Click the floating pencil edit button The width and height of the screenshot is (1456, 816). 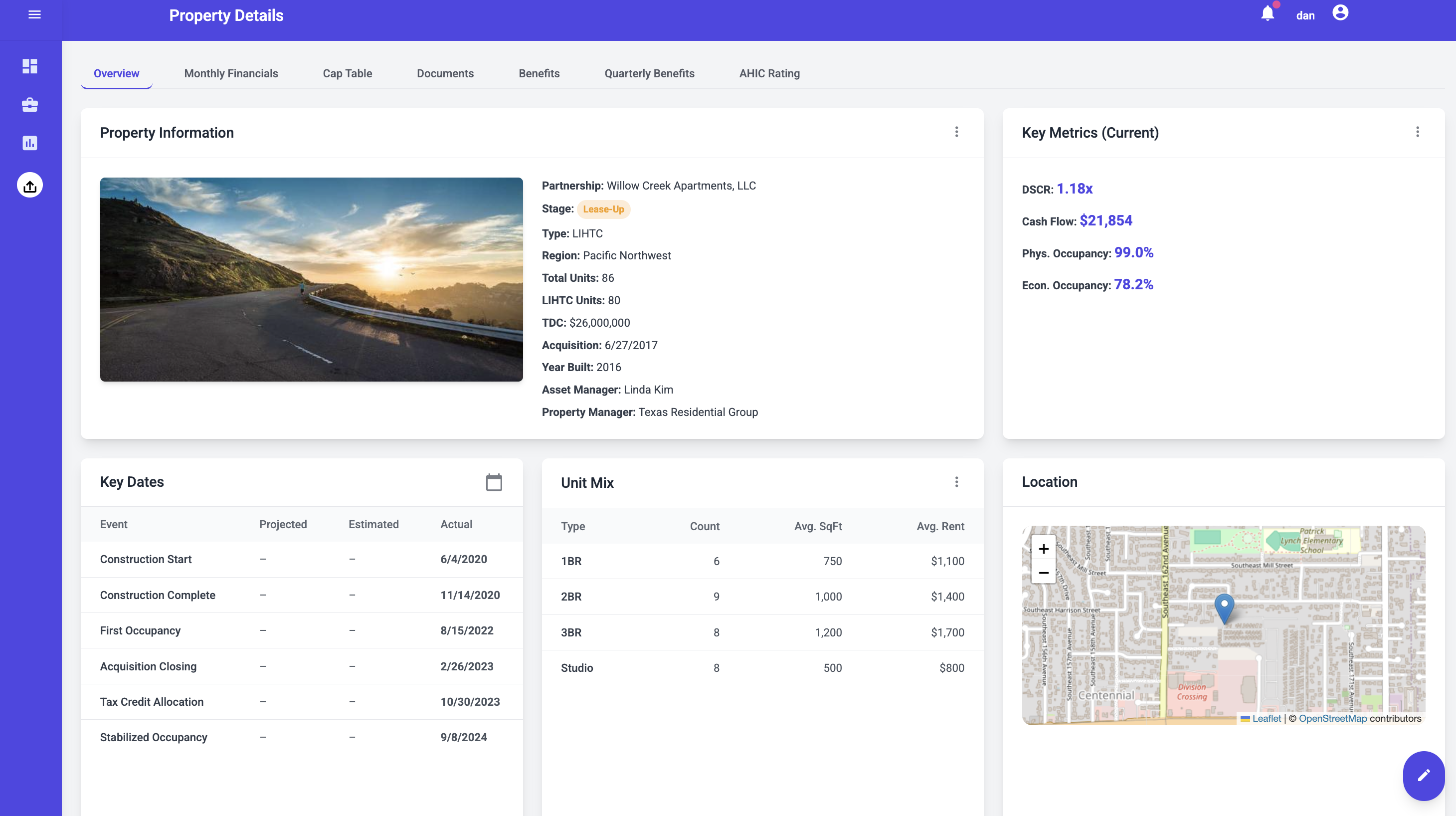coord(1423,775)
